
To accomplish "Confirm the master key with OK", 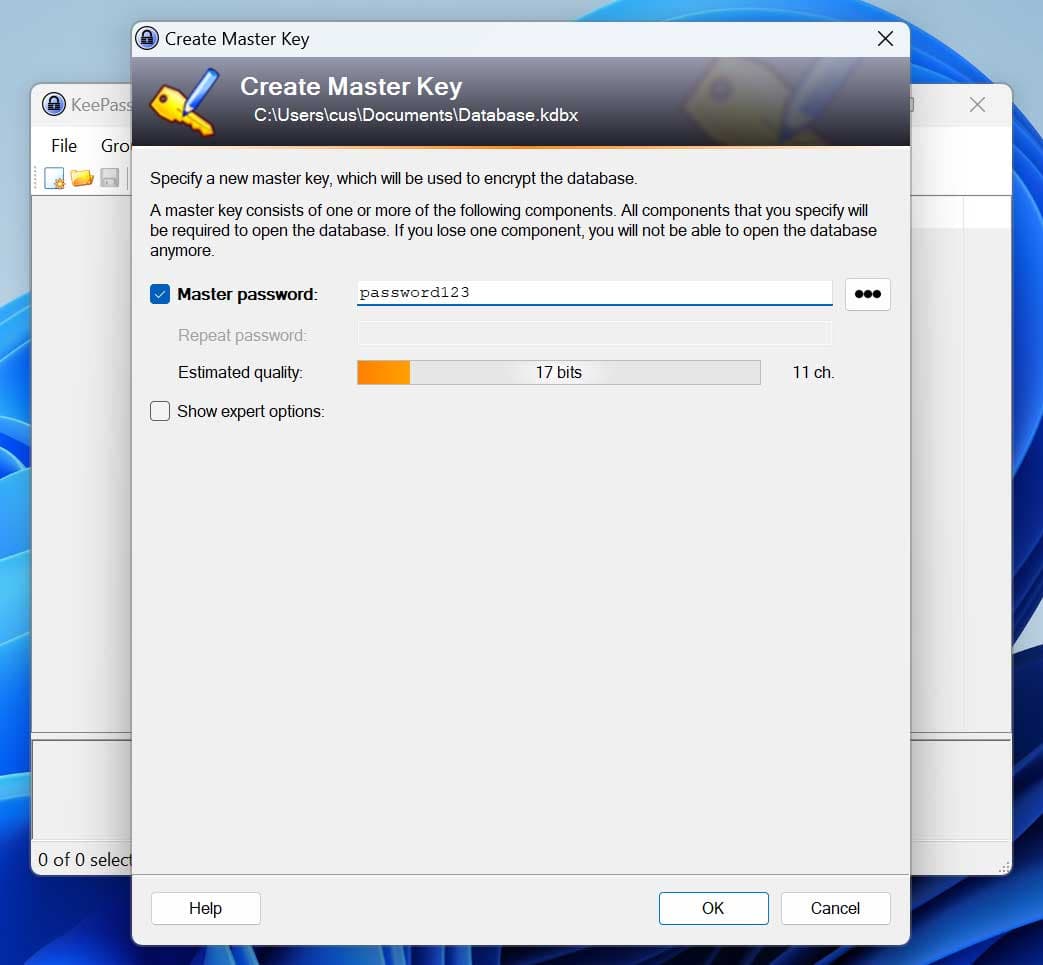I will 713,908.
